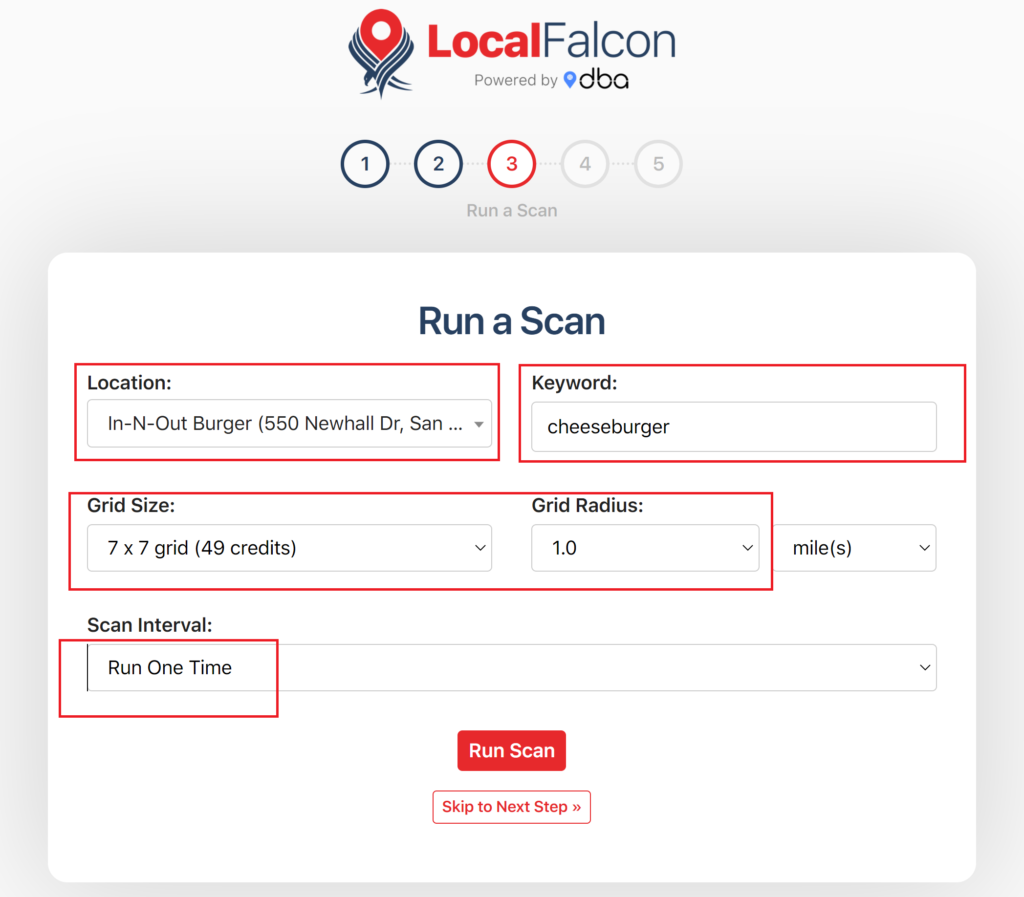
Task: Select the step 3 circle
Action: pos(511,164)
